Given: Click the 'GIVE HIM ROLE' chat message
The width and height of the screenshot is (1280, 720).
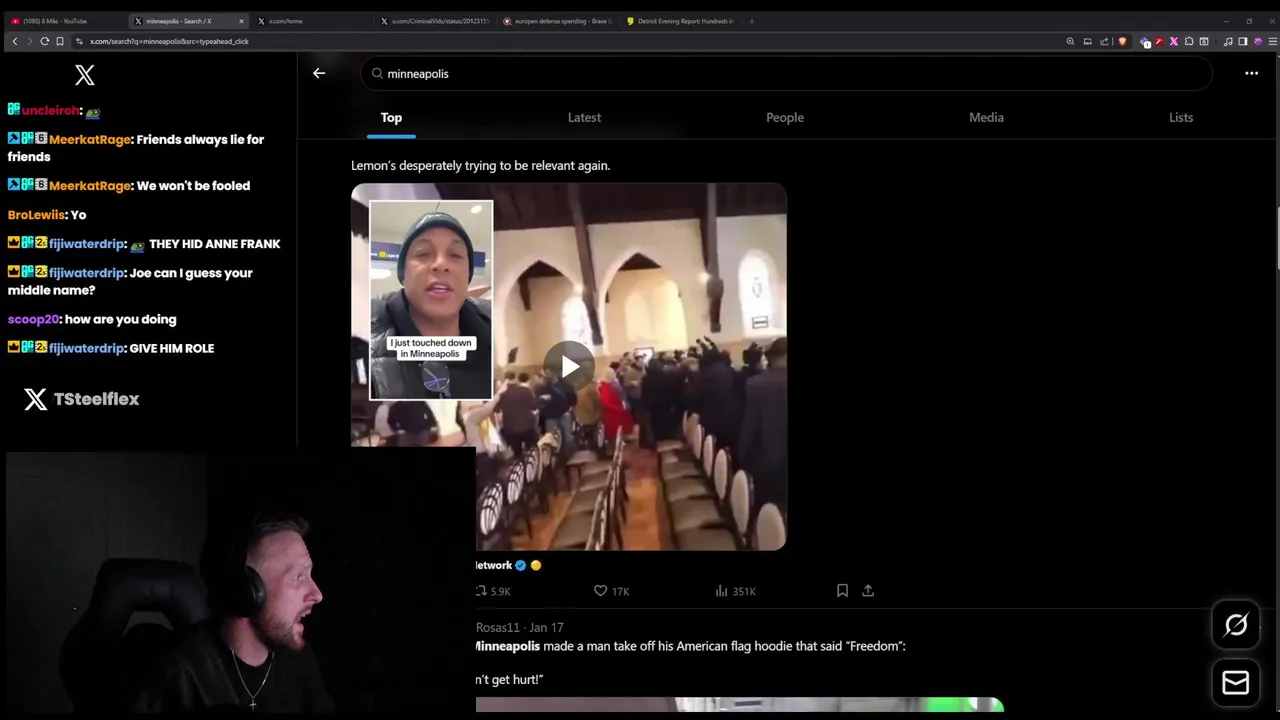Looking at the screenshot, I should click(111, 348).
